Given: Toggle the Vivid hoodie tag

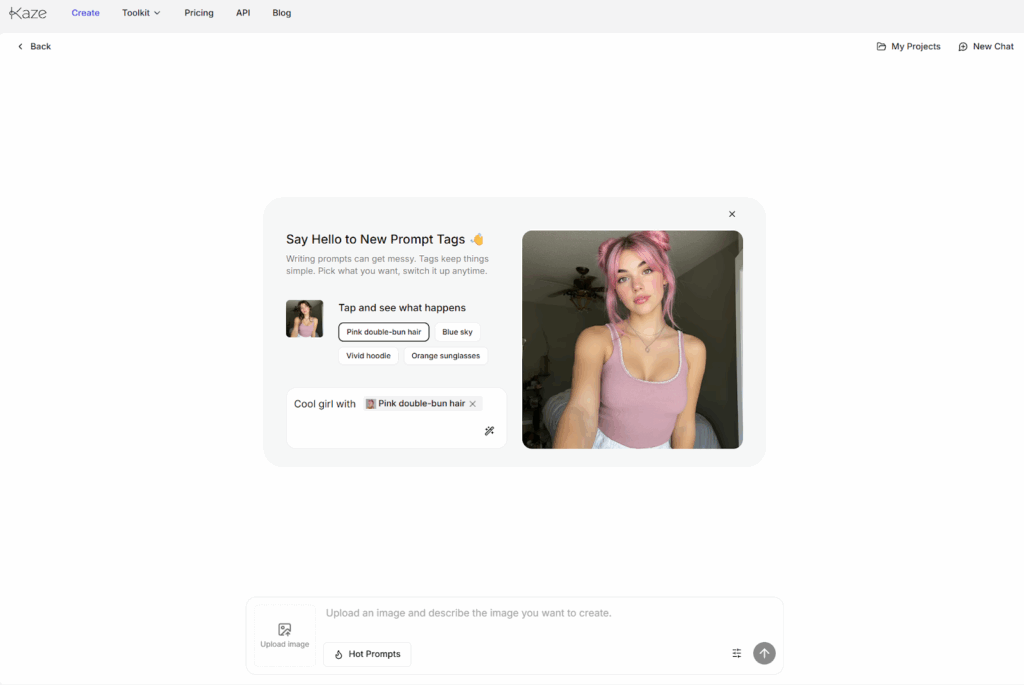Looking at the screenshot, I should [369, 356].
